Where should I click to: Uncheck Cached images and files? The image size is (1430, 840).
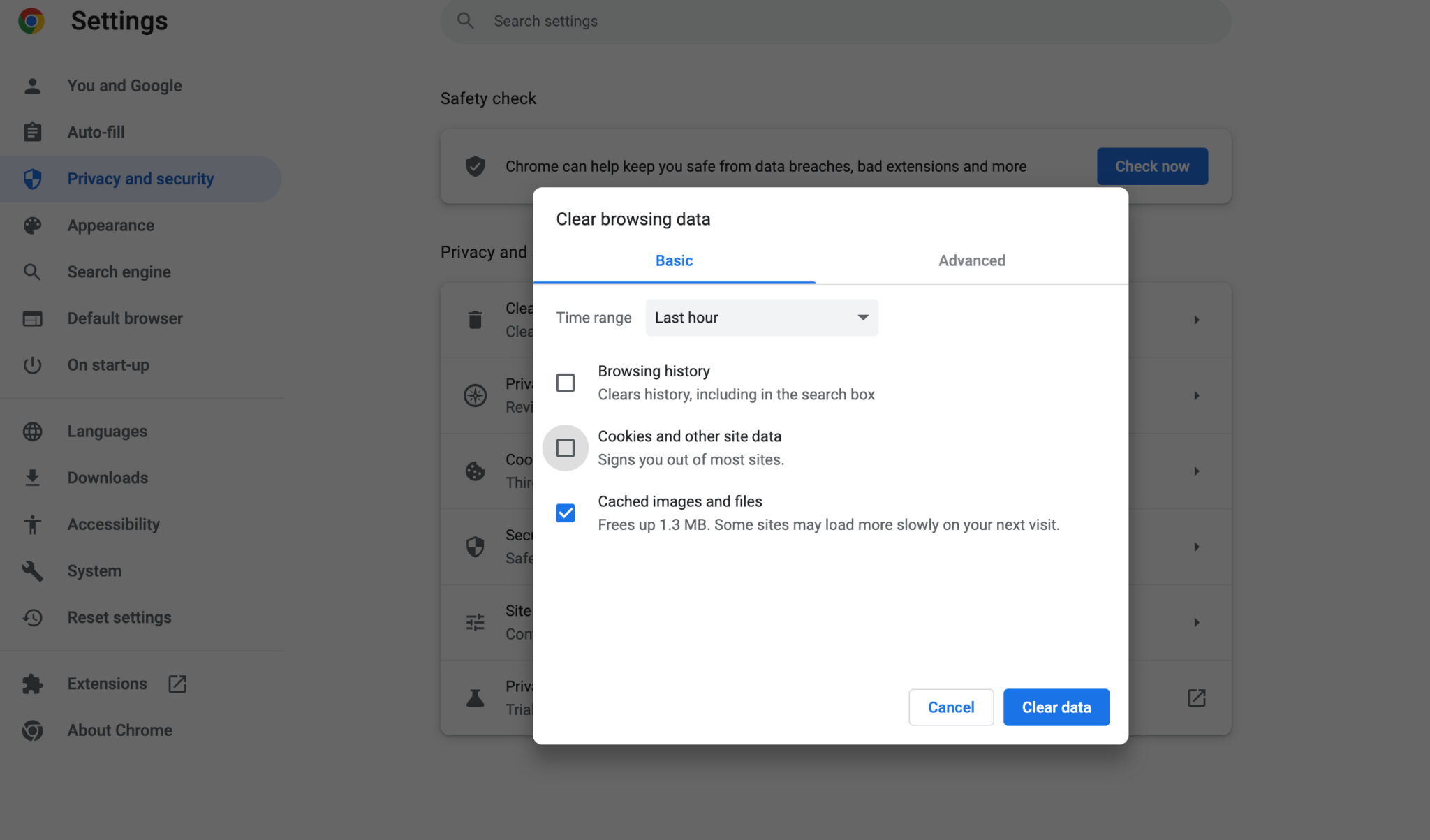[566, 513]
